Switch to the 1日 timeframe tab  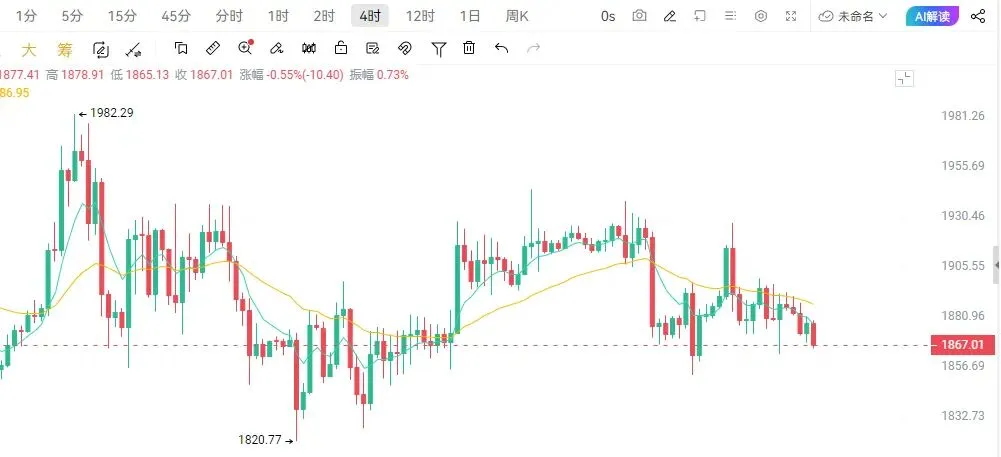click(x=470, y=16)
